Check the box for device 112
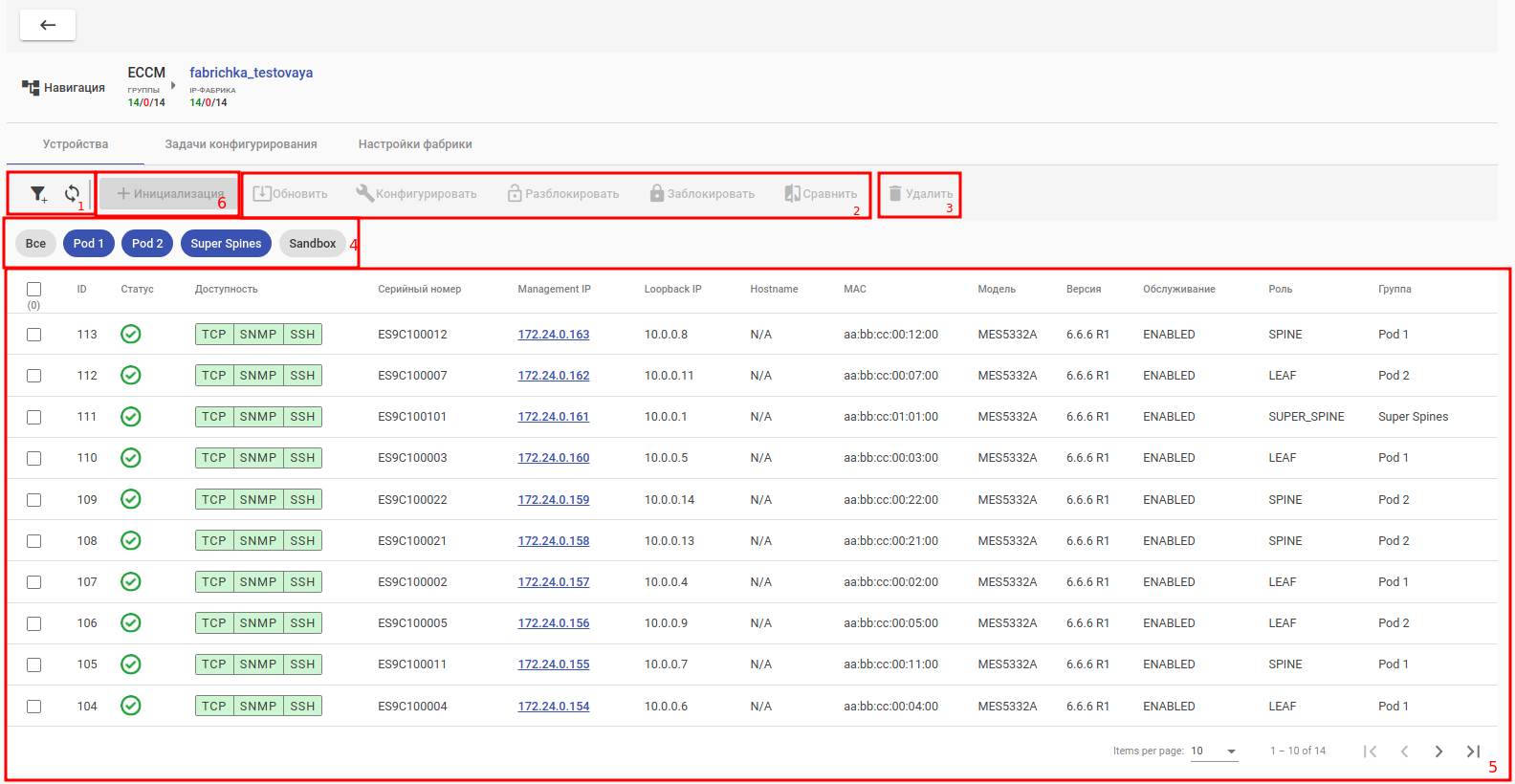The width and height of the screenshot is (1515, 784). (34, 376)
